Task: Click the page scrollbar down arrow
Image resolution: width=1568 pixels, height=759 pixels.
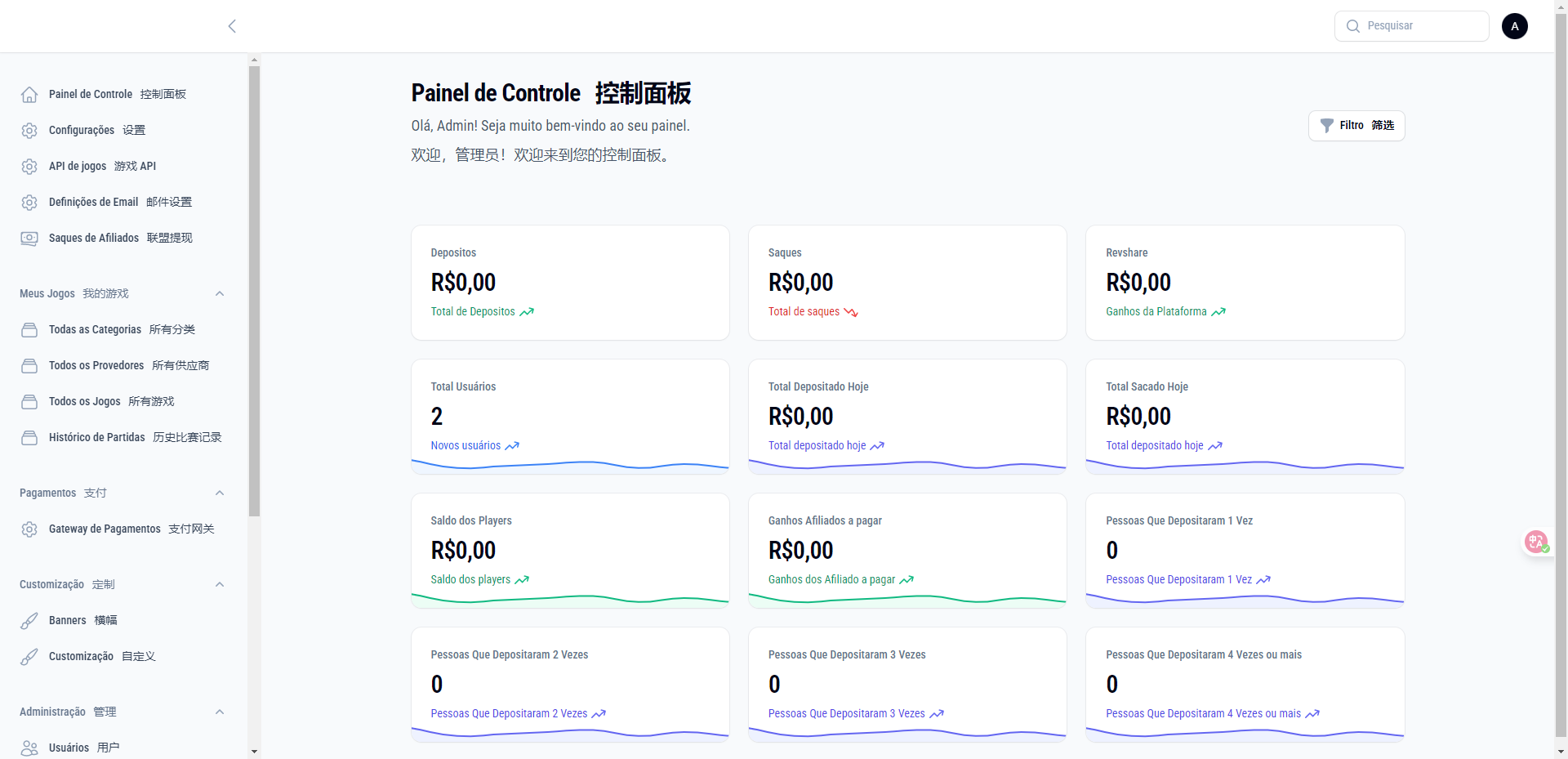Action: [x=1561, y=752]
